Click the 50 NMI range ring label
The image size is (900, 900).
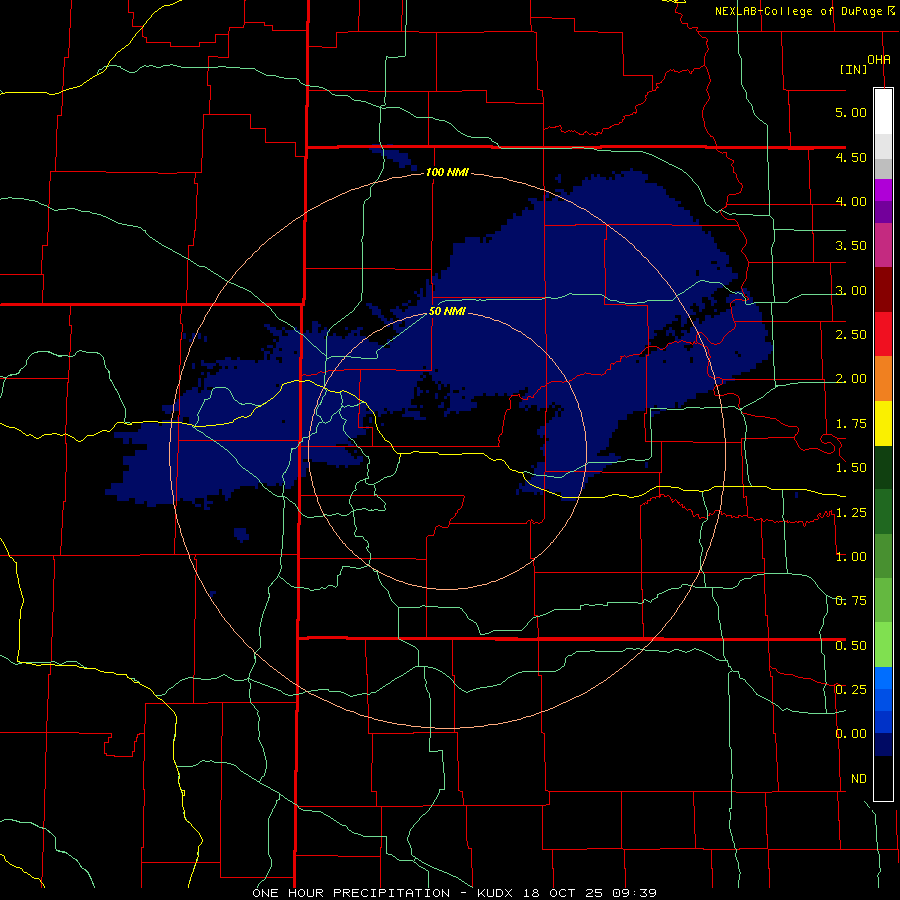tap(447, 312)
